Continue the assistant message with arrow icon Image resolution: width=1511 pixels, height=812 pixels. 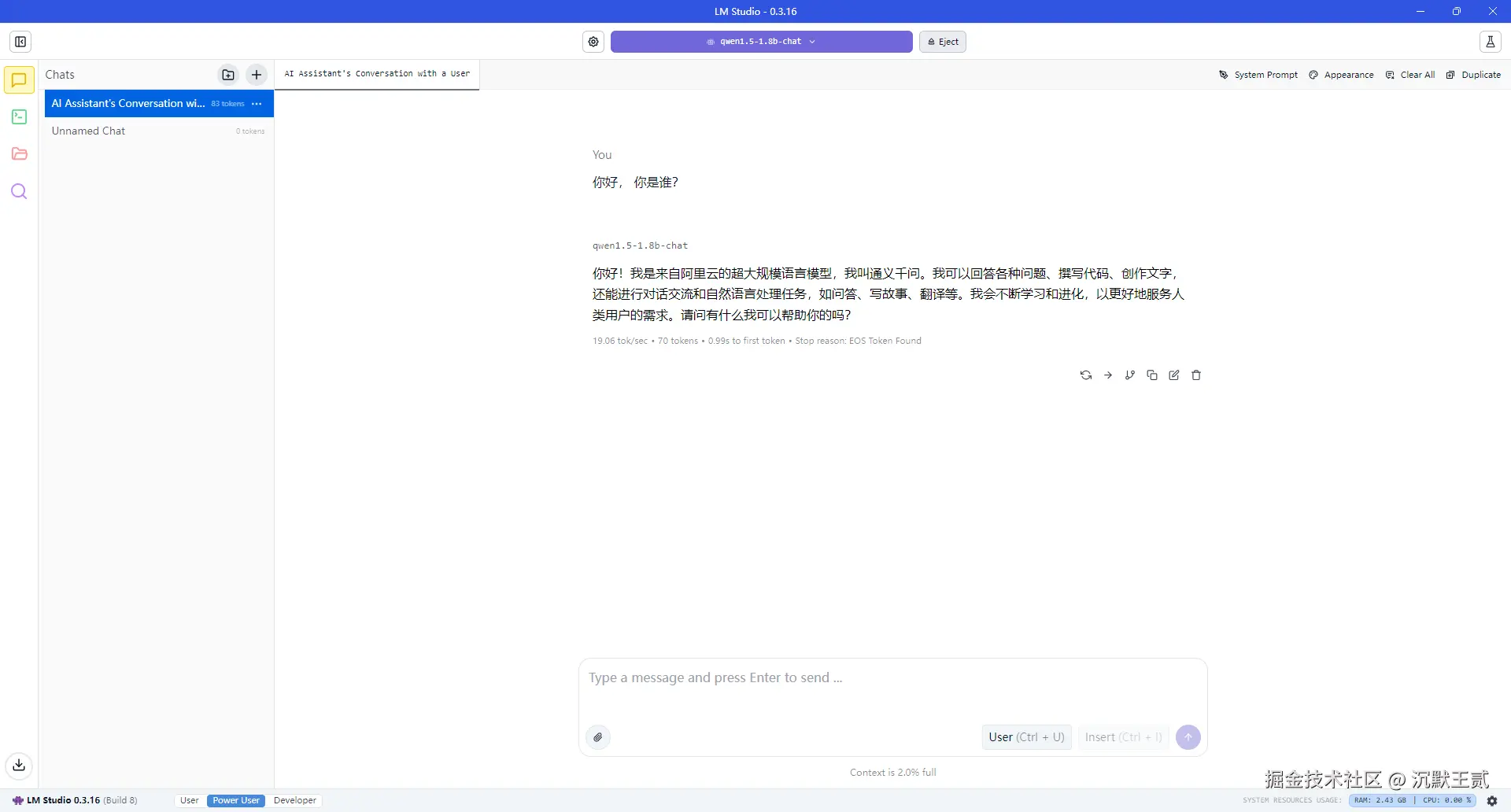click(1108, 375)
